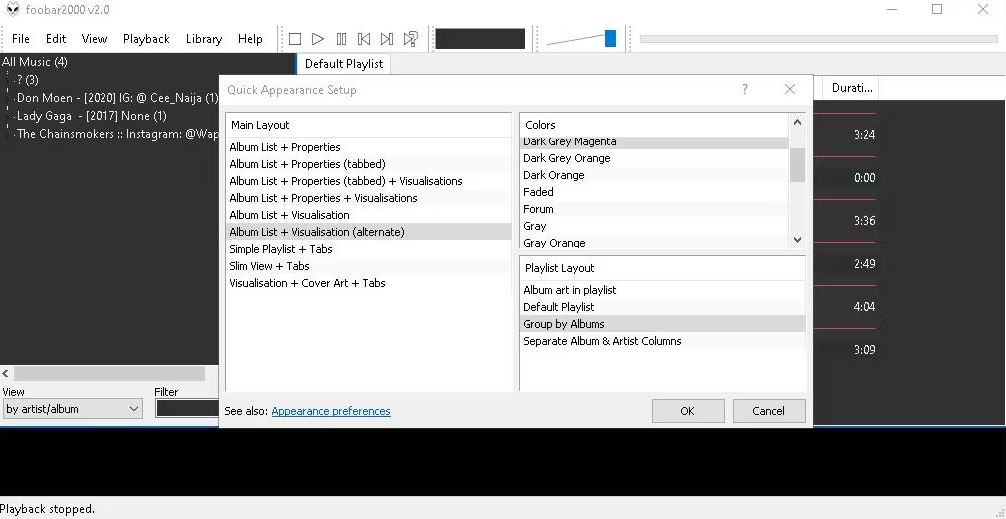Choose Default Playlist layout option
The height and width of the screenshot is (519, 1006).
click(663, 307)
